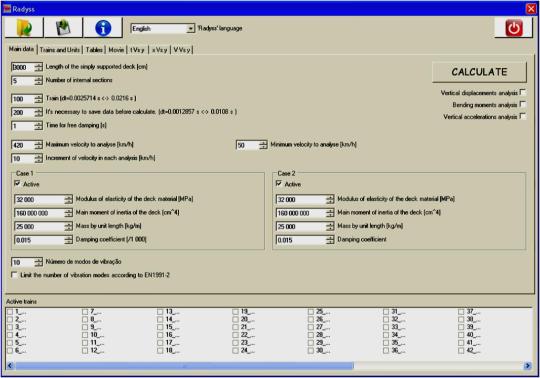Image resolution: width=540 pixels, height=378 pixels.
Task: Tick EN1991-2 vibration modes limit checkbox
Action: (14, 275)
